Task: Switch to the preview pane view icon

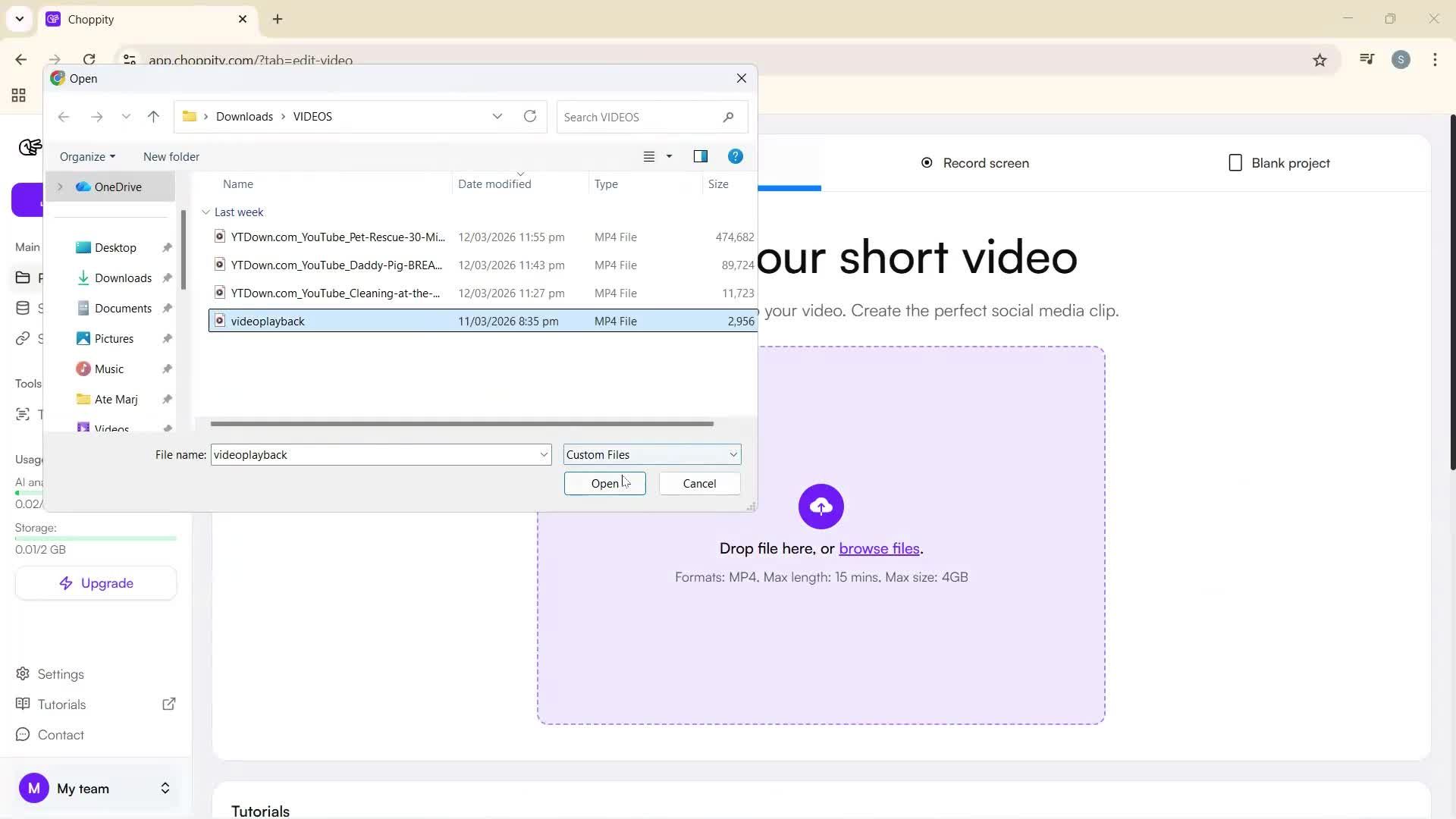Action: [x=700, y=156]
